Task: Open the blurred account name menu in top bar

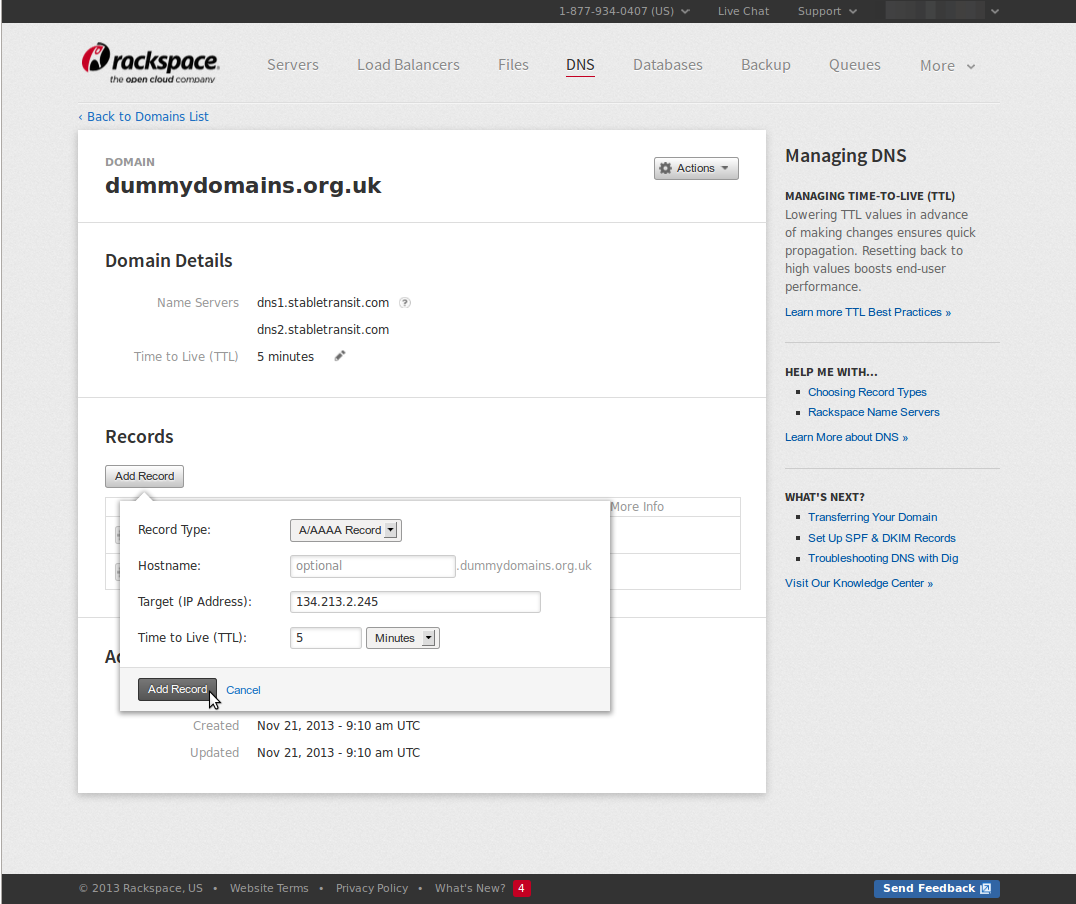Action: point(942,11)
